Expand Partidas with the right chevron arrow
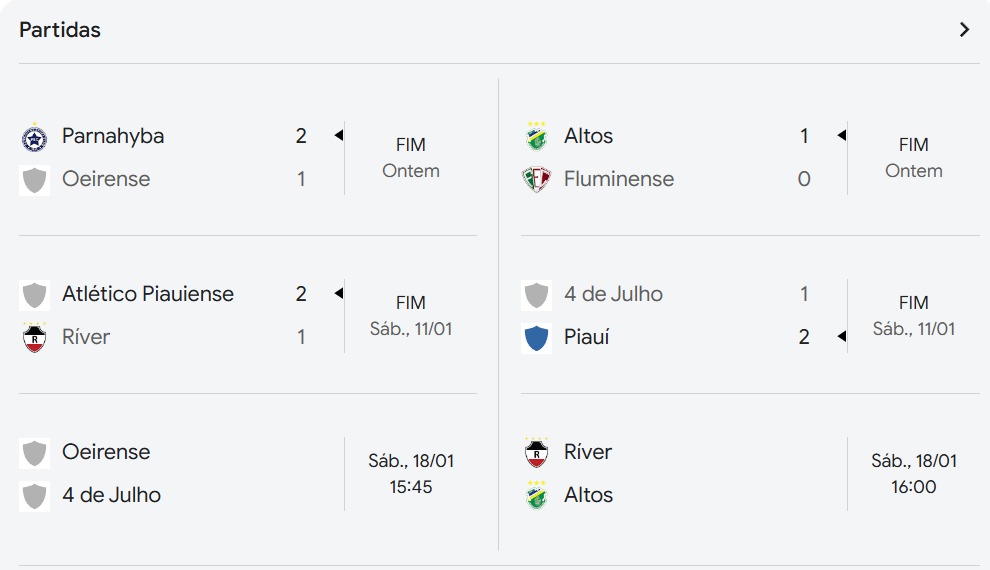Image resolution: width=990 pixels, height=570 pixels. click(964, 30)
